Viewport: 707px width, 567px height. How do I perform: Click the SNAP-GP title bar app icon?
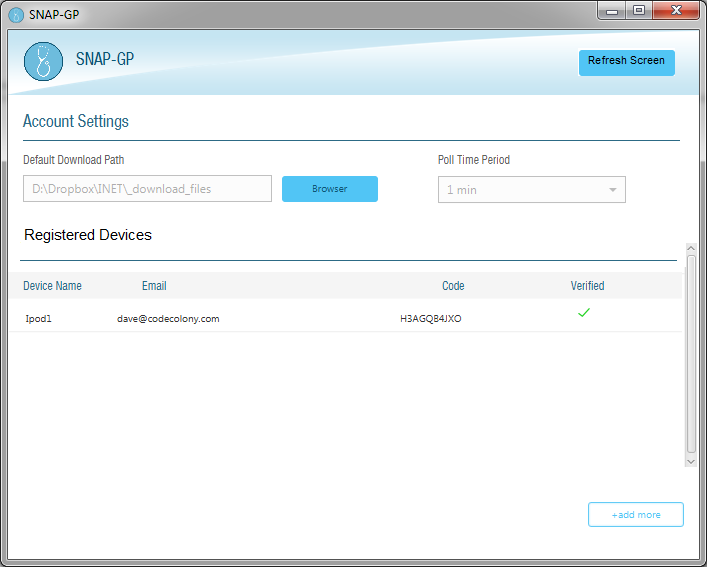click(x=16, y=13)
